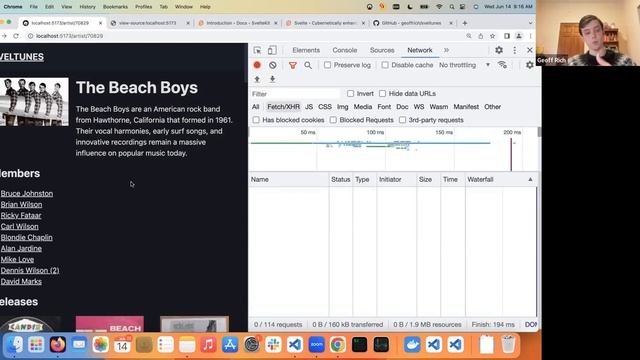The image size is (640, 360).
Task: Open Docker Desktop from the dock
Action: 412,344
